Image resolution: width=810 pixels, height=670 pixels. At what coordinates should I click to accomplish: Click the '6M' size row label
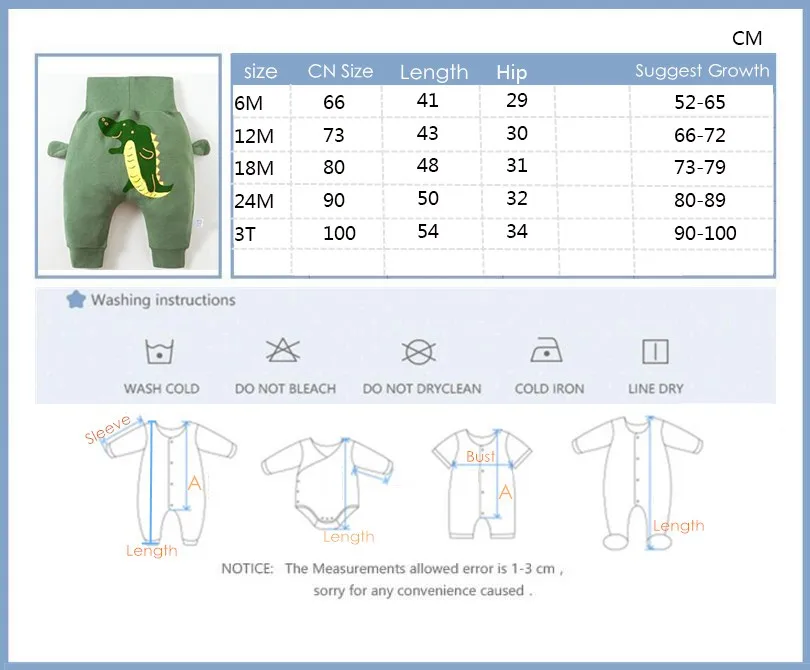click(248, 103)
